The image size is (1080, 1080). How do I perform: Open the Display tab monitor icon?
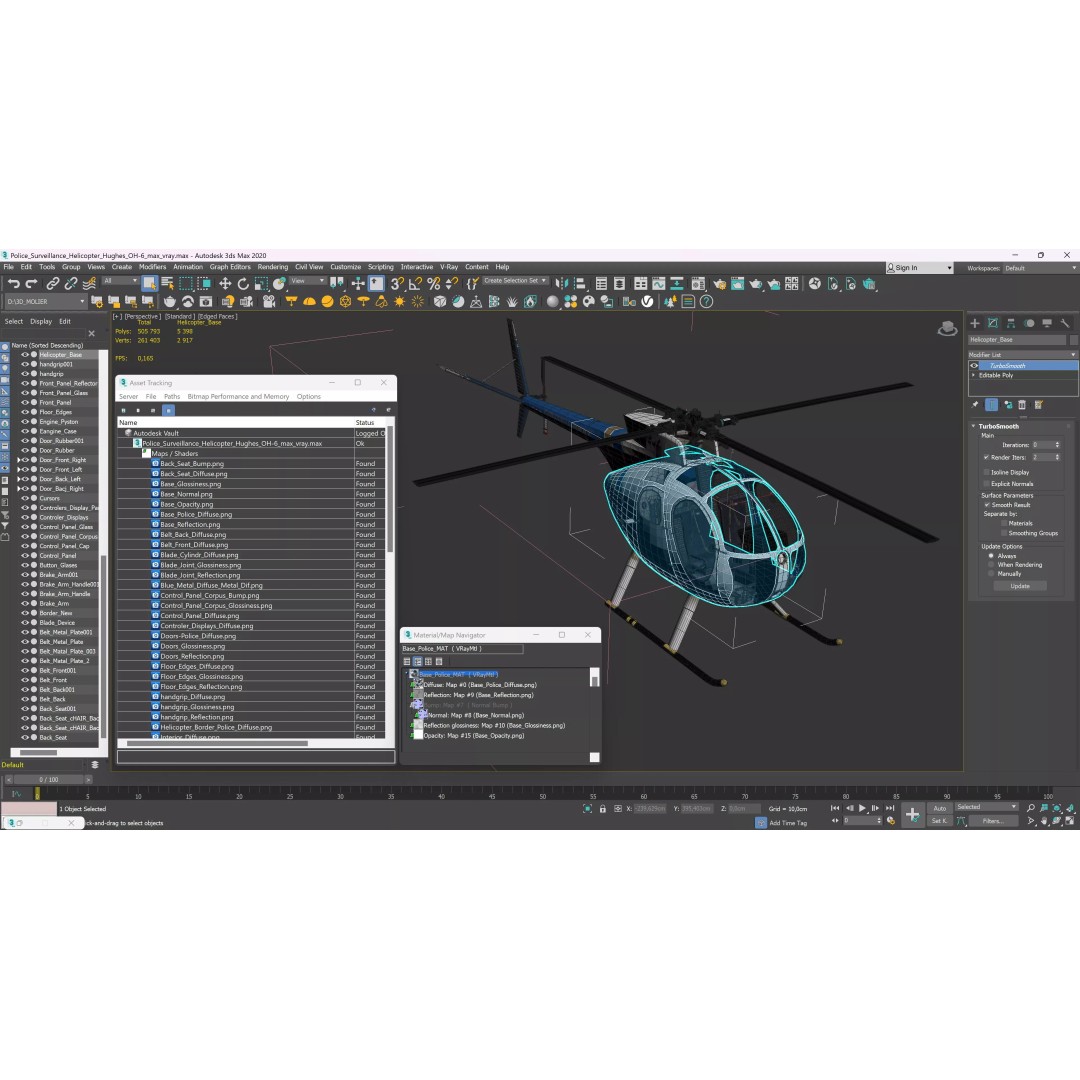pyautogui.click(x=1047, y=323)
